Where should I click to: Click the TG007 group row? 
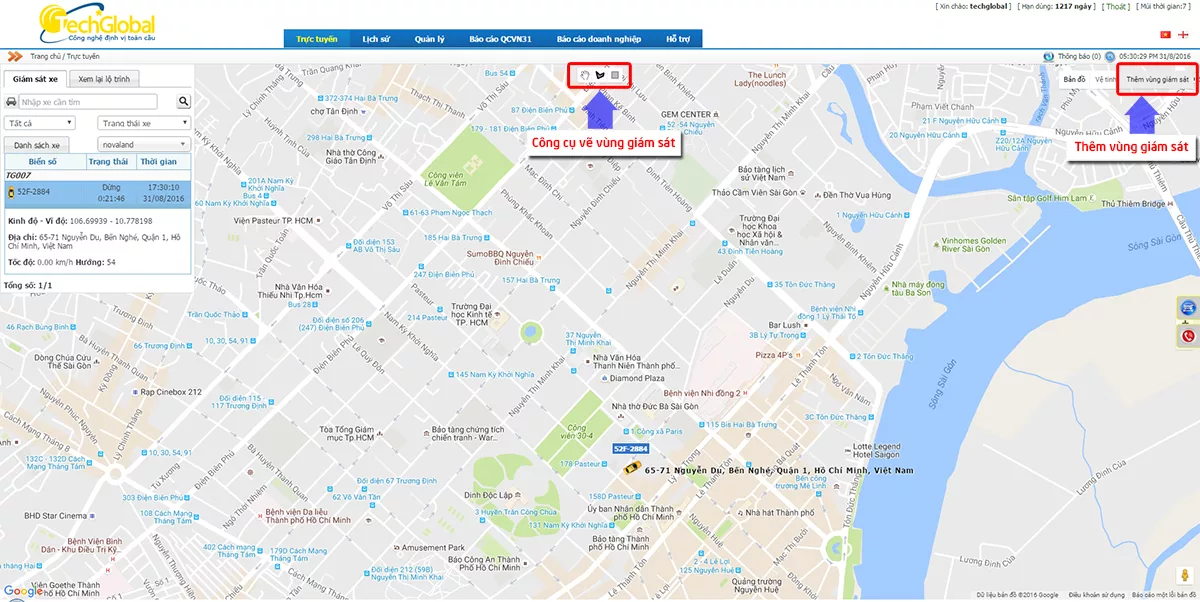96,175
